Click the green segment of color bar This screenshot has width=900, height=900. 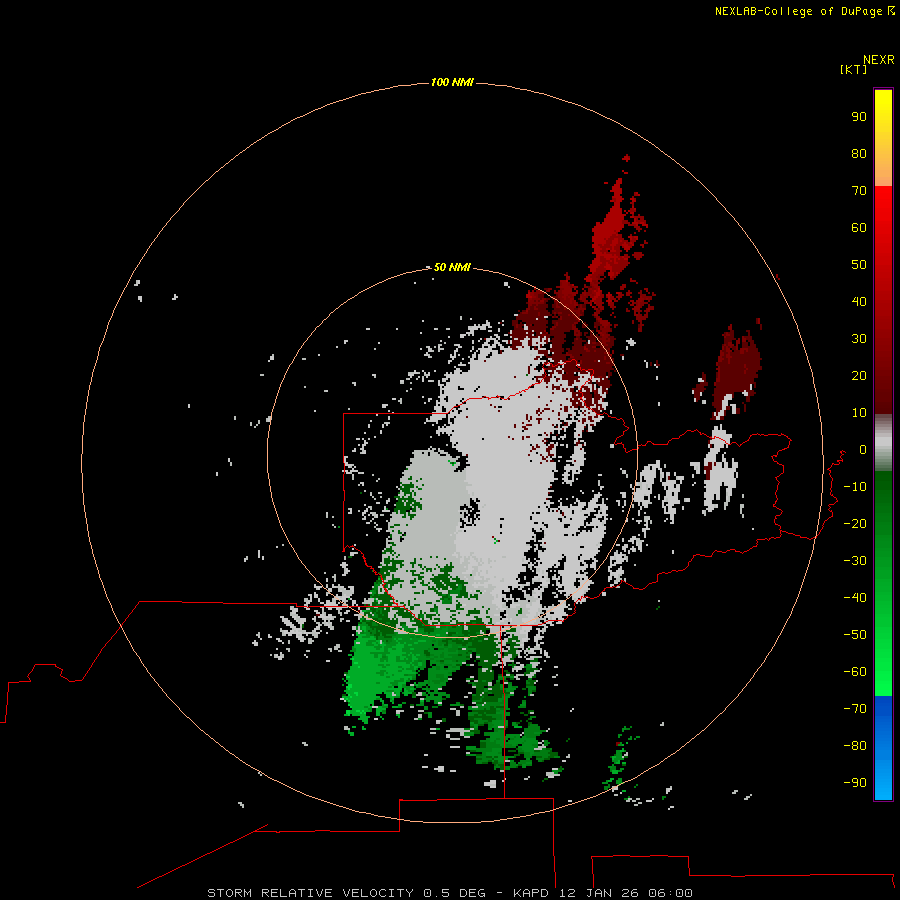883,583
